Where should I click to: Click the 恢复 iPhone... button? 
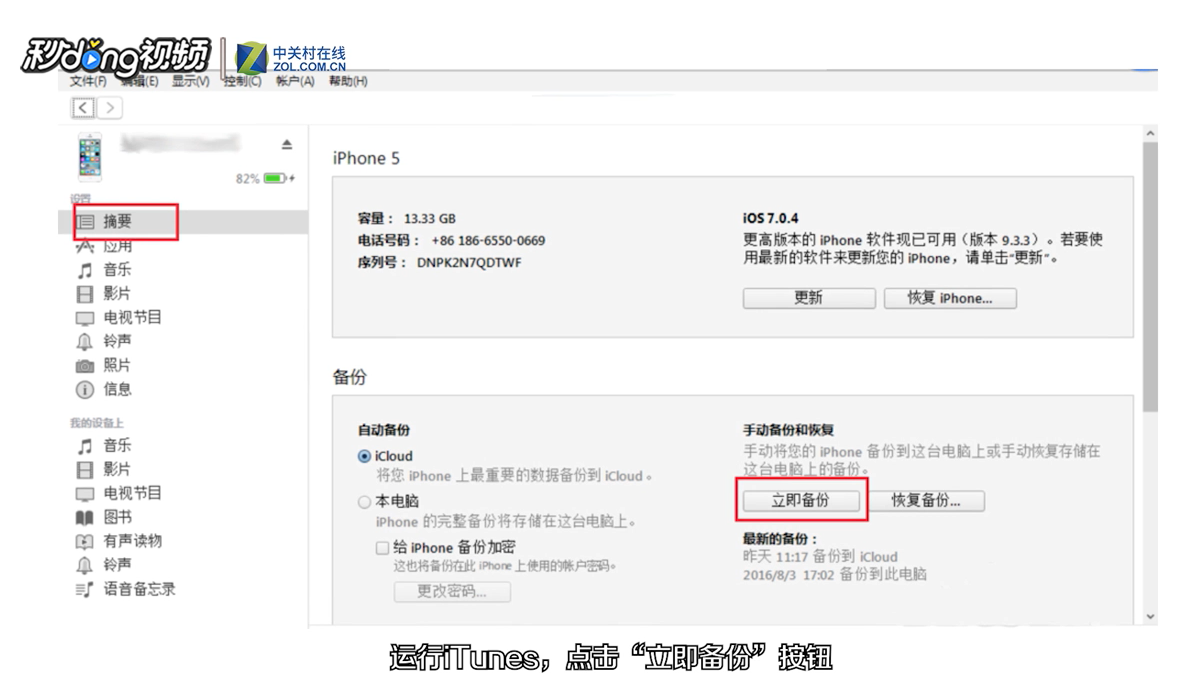click(x=950, y=298)
